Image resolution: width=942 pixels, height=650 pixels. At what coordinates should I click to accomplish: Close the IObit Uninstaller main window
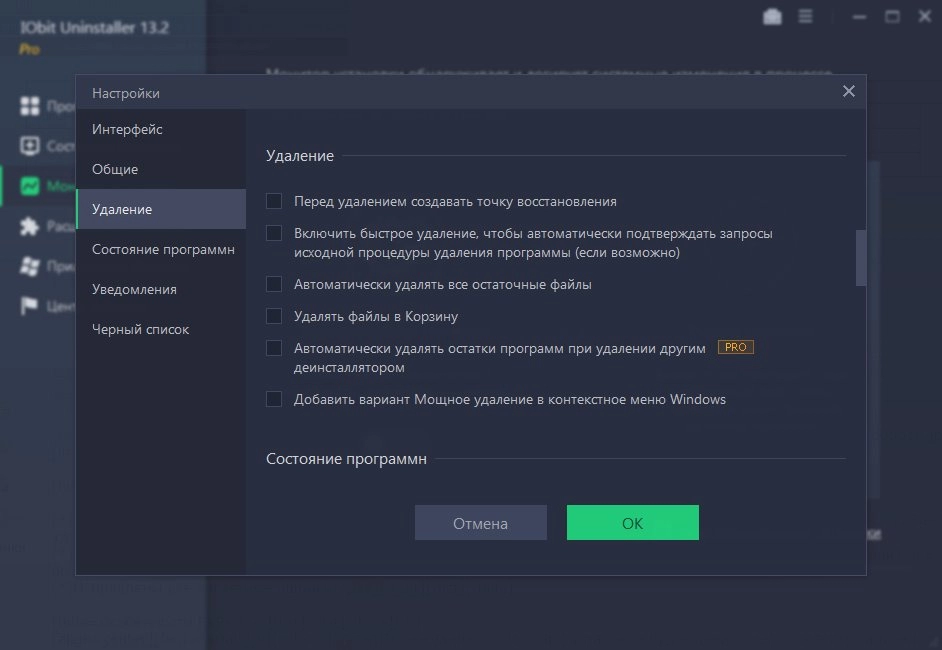click(925, 17)
